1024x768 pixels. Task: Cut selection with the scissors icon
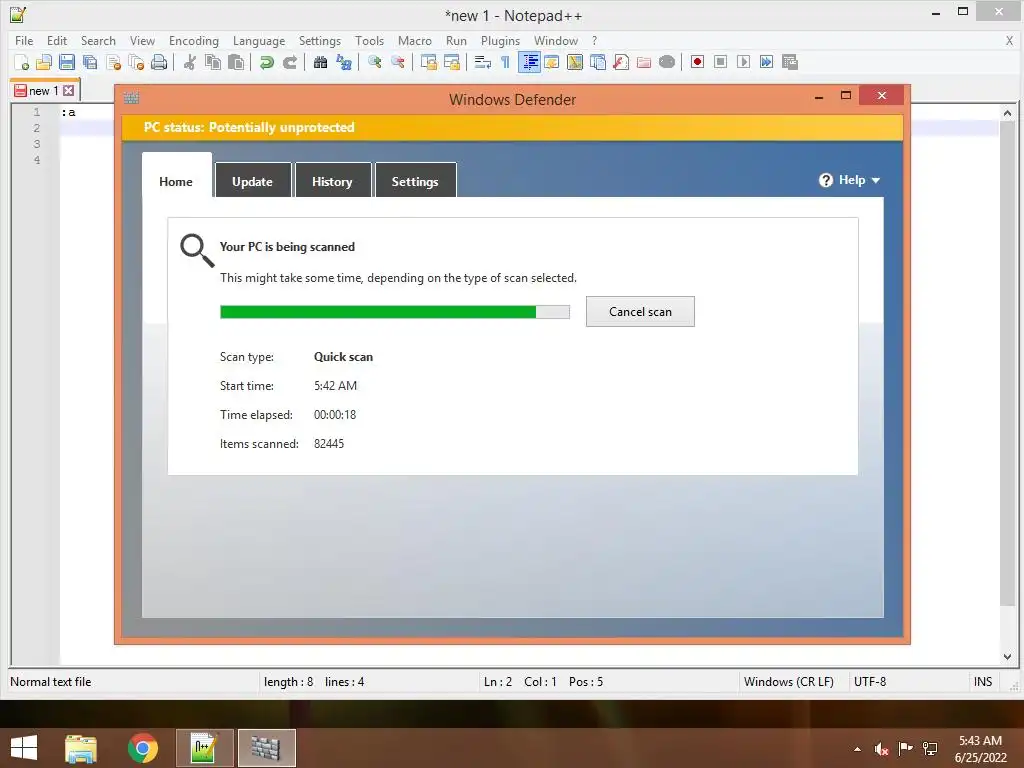coord(190,62)
